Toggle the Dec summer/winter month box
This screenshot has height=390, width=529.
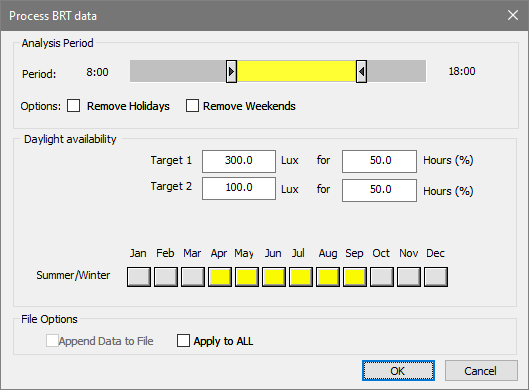pos(436,277)
